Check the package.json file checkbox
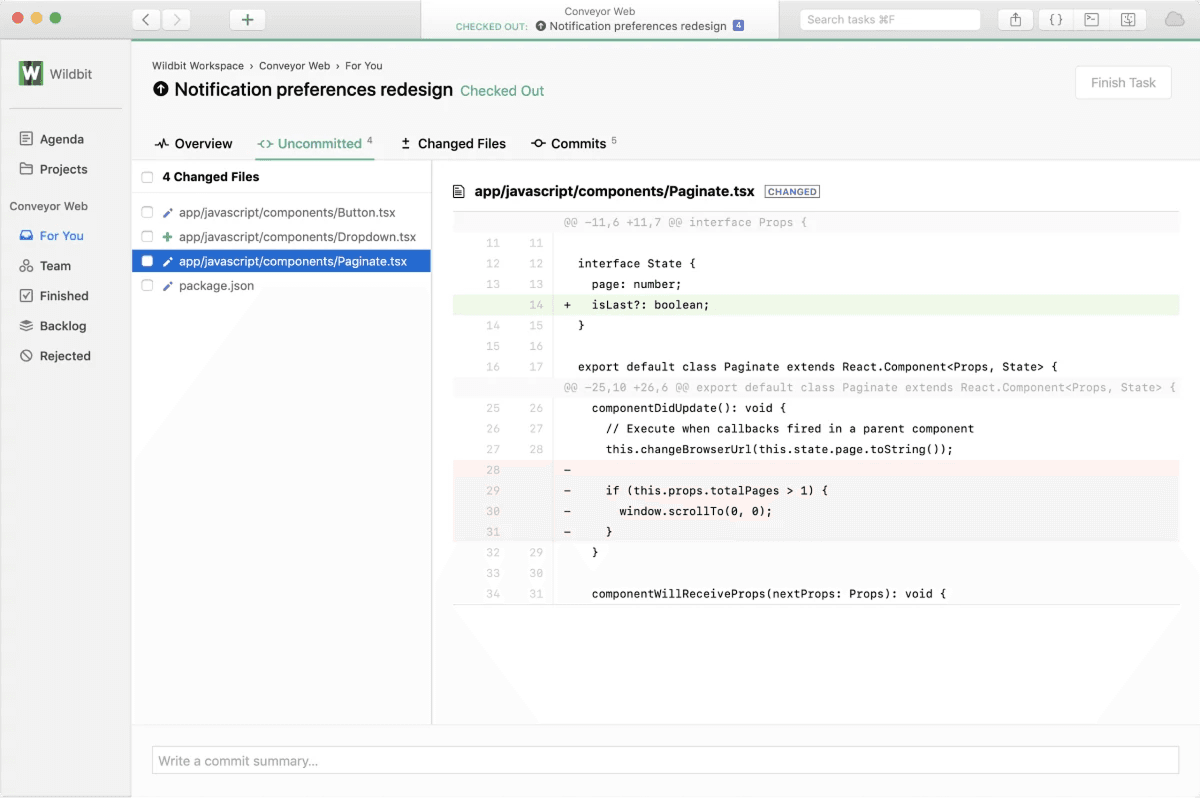The width and height of the screenshot is (1200, 798). [x=147, y=285]
